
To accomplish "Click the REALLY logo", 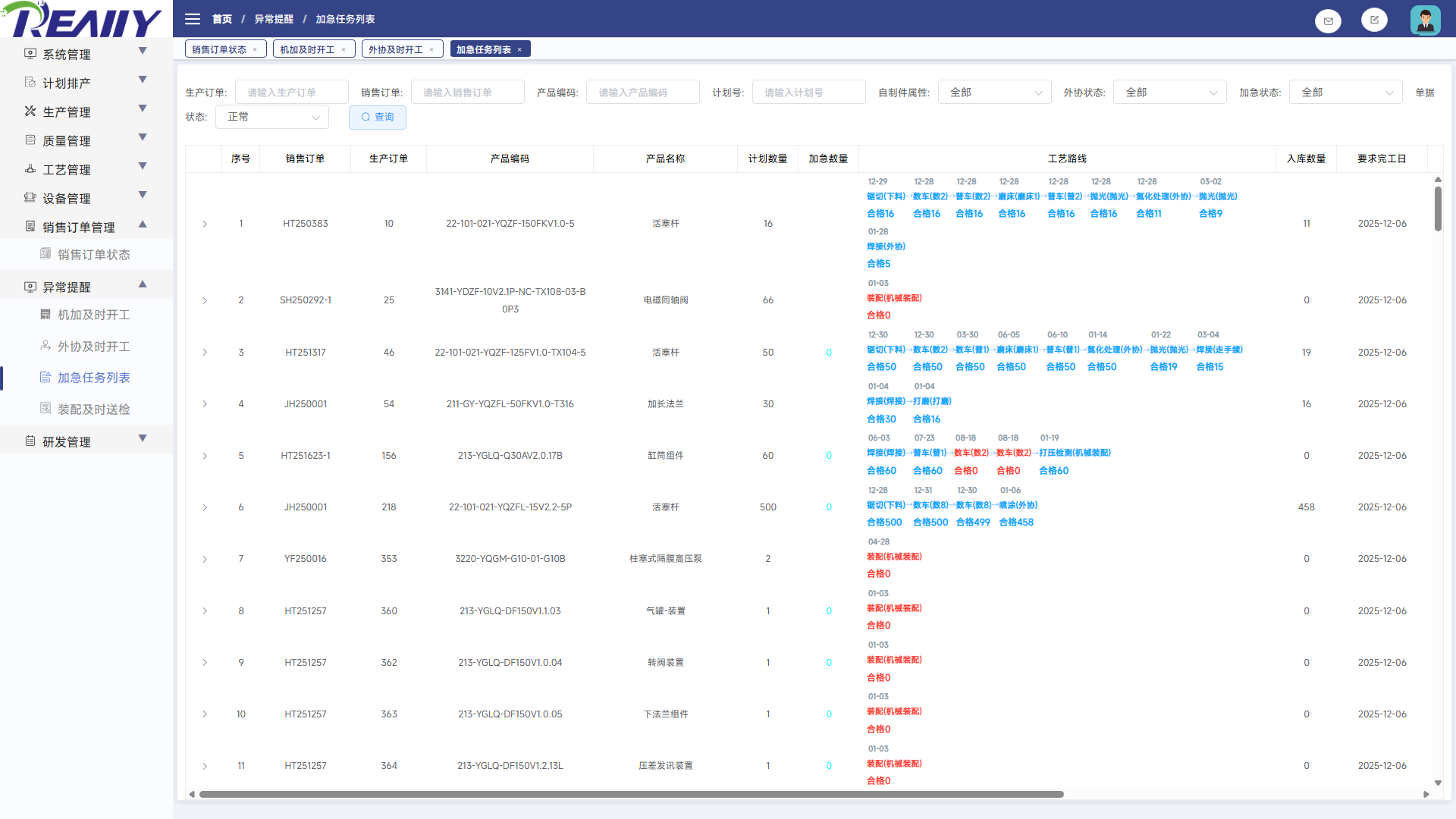I will pyautogui.click(x=82, y=19).
